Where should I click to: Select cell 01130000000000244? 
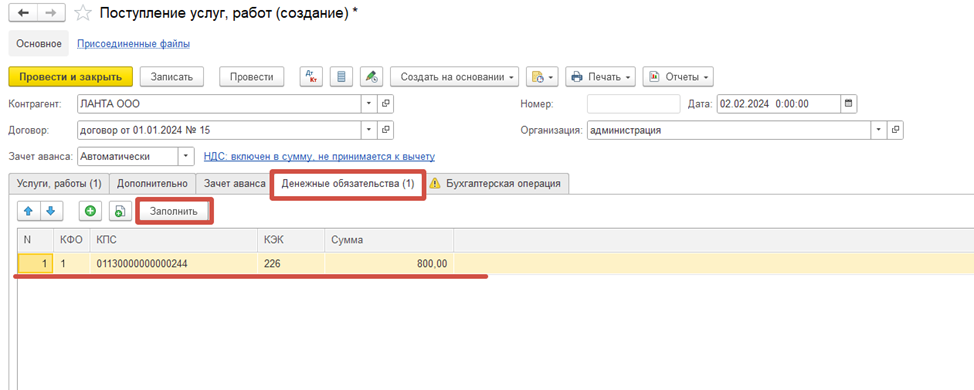pyautogui.click(x=174, y=263)
